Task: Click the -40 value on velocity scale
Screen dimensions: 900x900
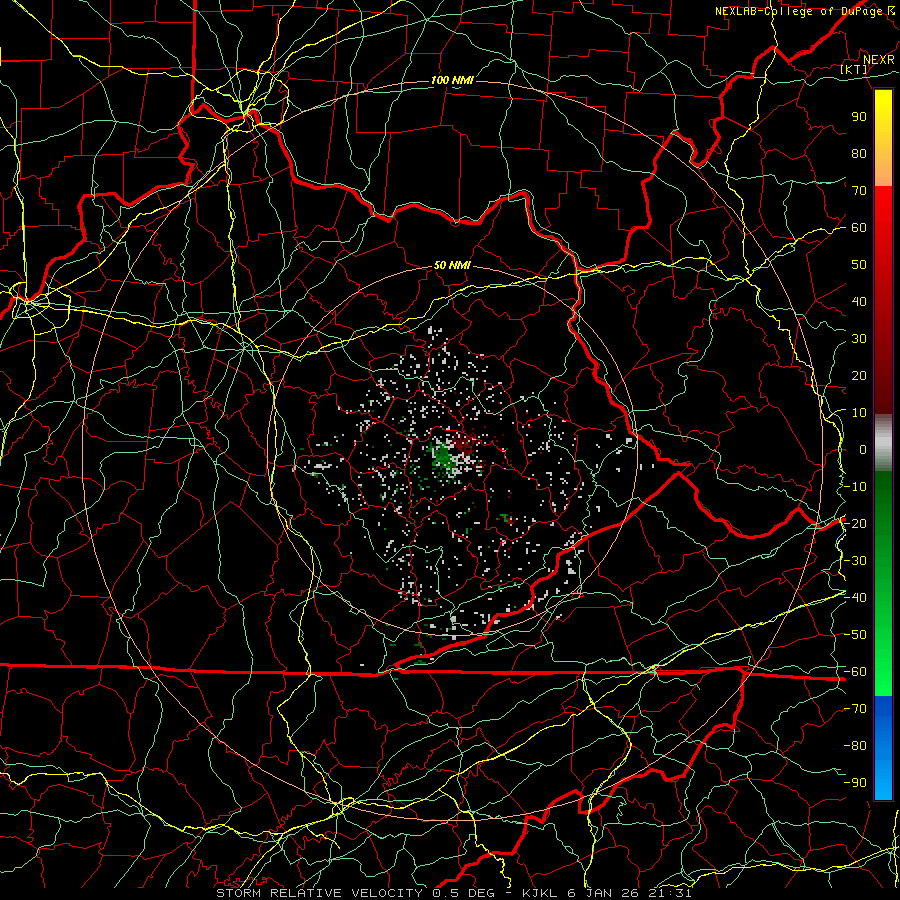Action: (855, 598)
